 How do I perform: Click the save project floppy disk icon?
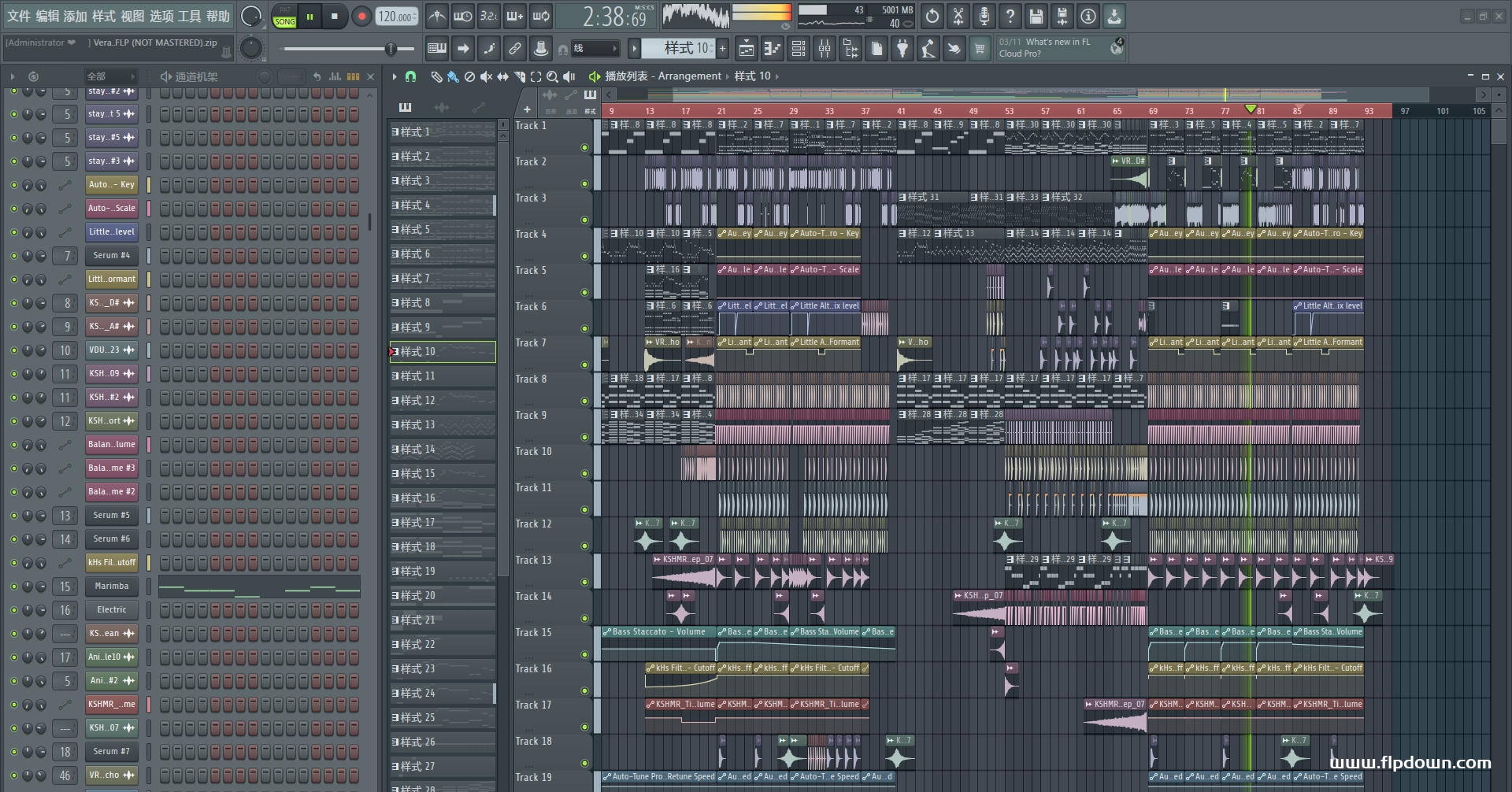1036,16
